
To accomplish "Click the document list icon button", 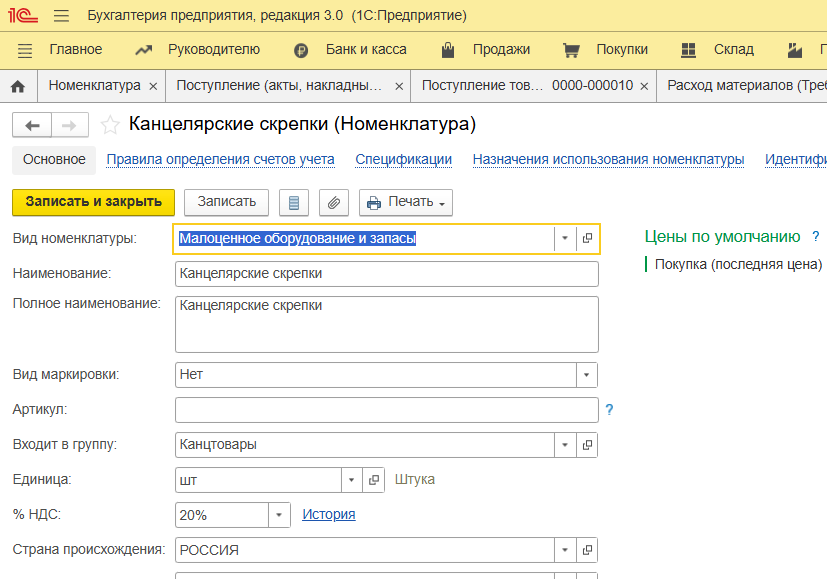I will tap(293, 202).
